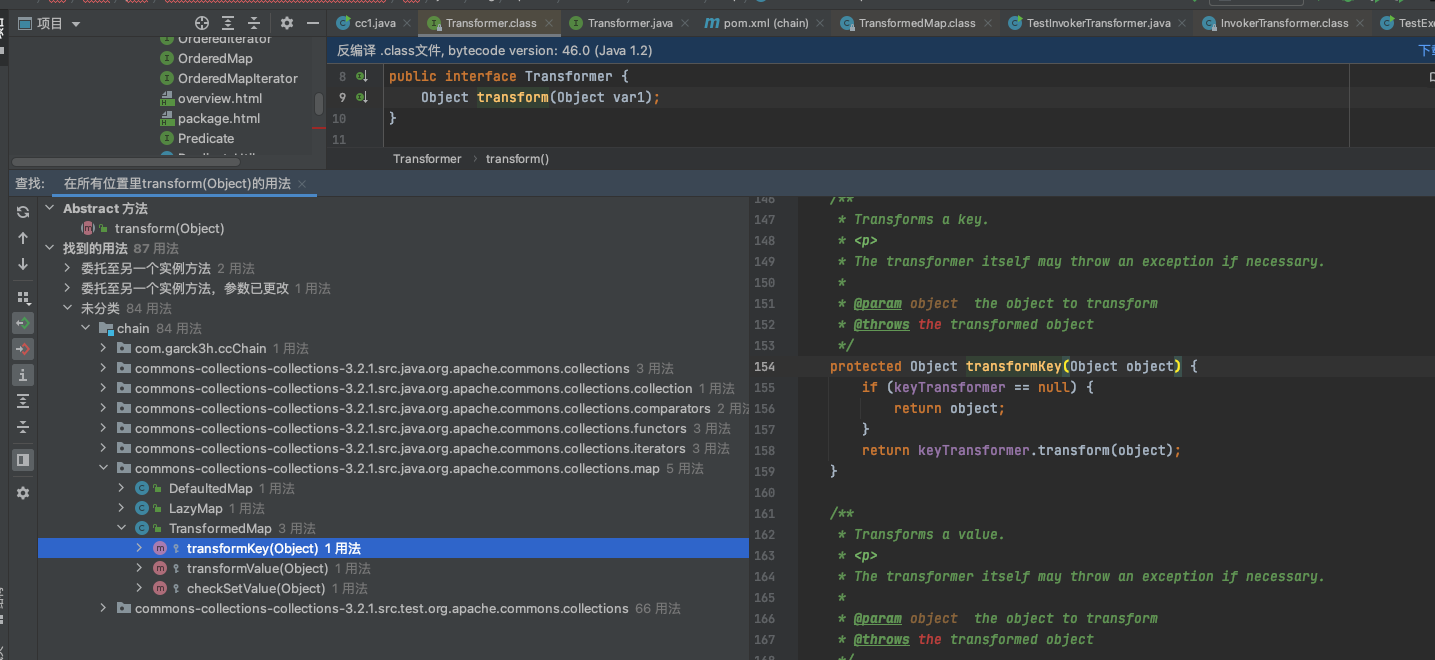Collapse the 找到的用法 node
Image resolution: width=1435 pixels, height=660 pixels.
[50, 248]
